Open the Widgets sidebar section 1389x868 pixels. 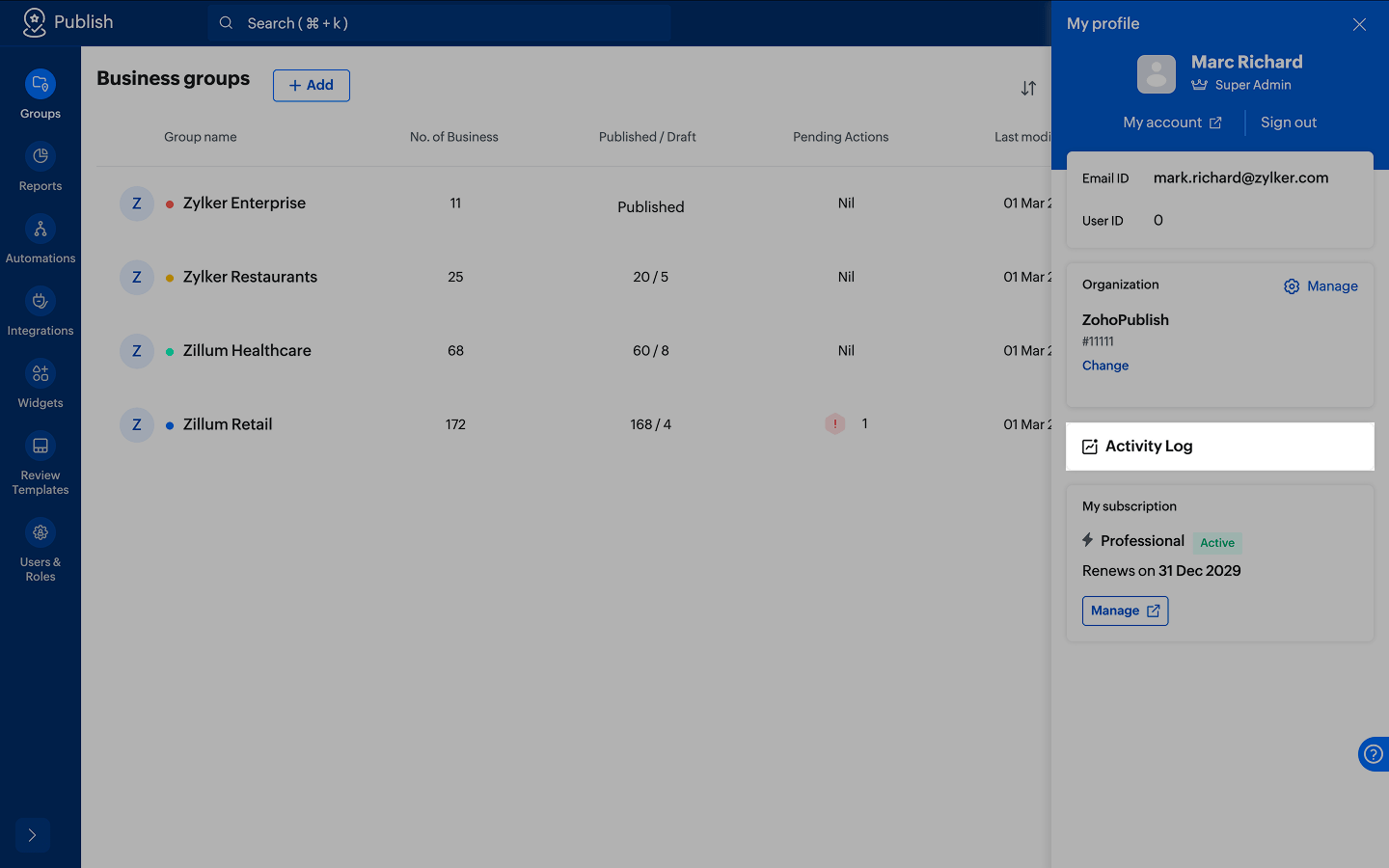(x=41, y=384)
